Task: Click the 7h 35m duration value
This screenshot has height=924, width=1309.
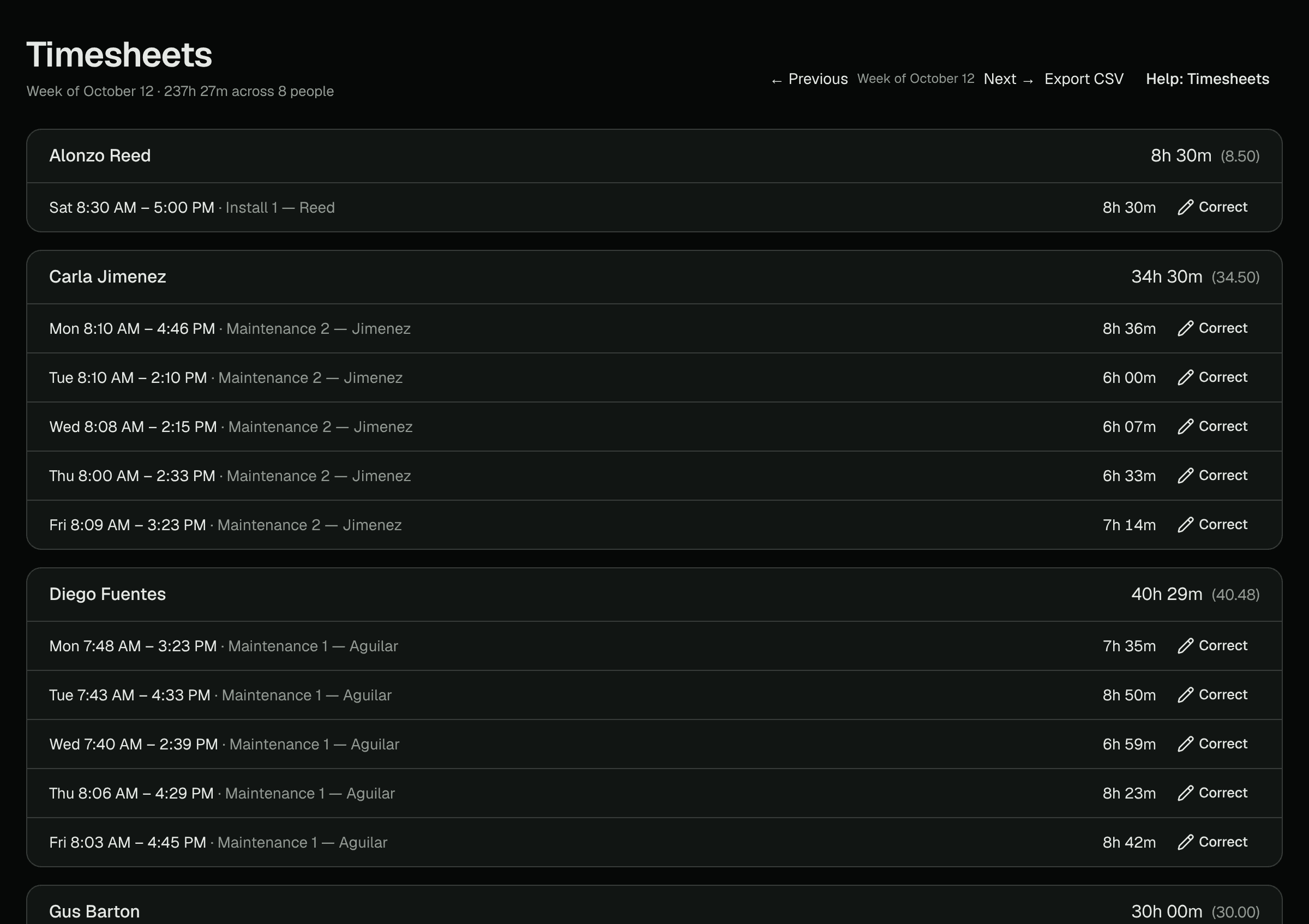Action: pyautogui.click(x=1129, y=646)
